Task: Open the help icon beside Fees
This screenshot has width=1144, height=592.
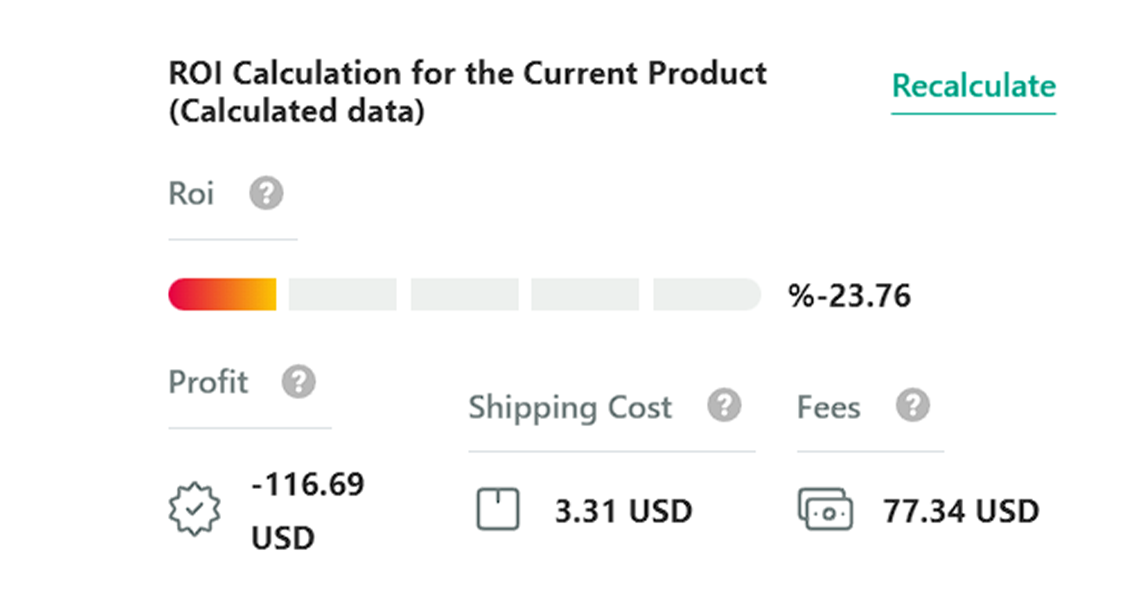Action: click(913, 405)
